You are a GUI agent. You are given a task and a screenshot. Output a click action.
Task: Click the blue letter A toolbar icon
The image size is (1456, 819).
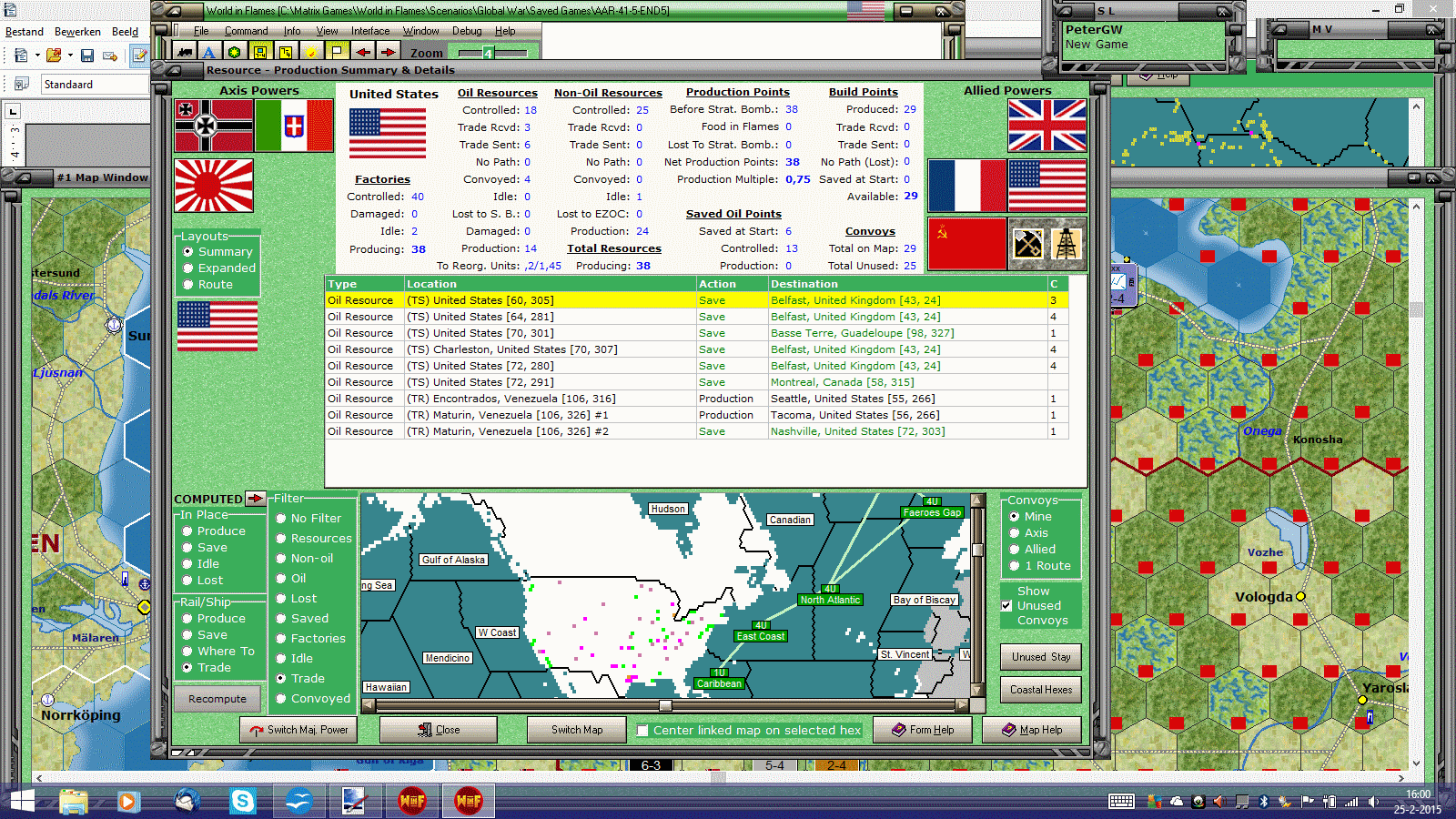209,53
